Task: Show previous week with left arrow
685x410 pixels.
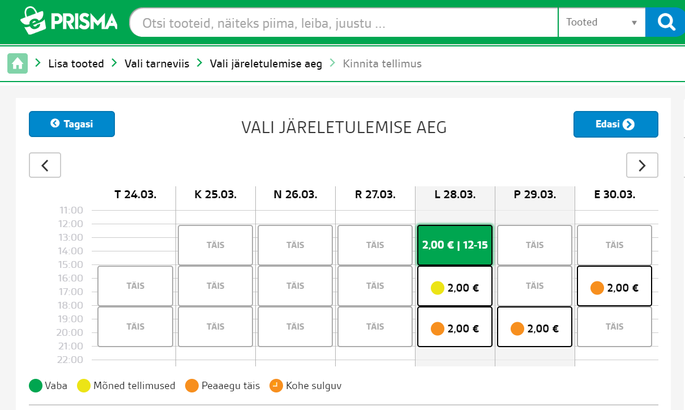Action: (45, 165)
